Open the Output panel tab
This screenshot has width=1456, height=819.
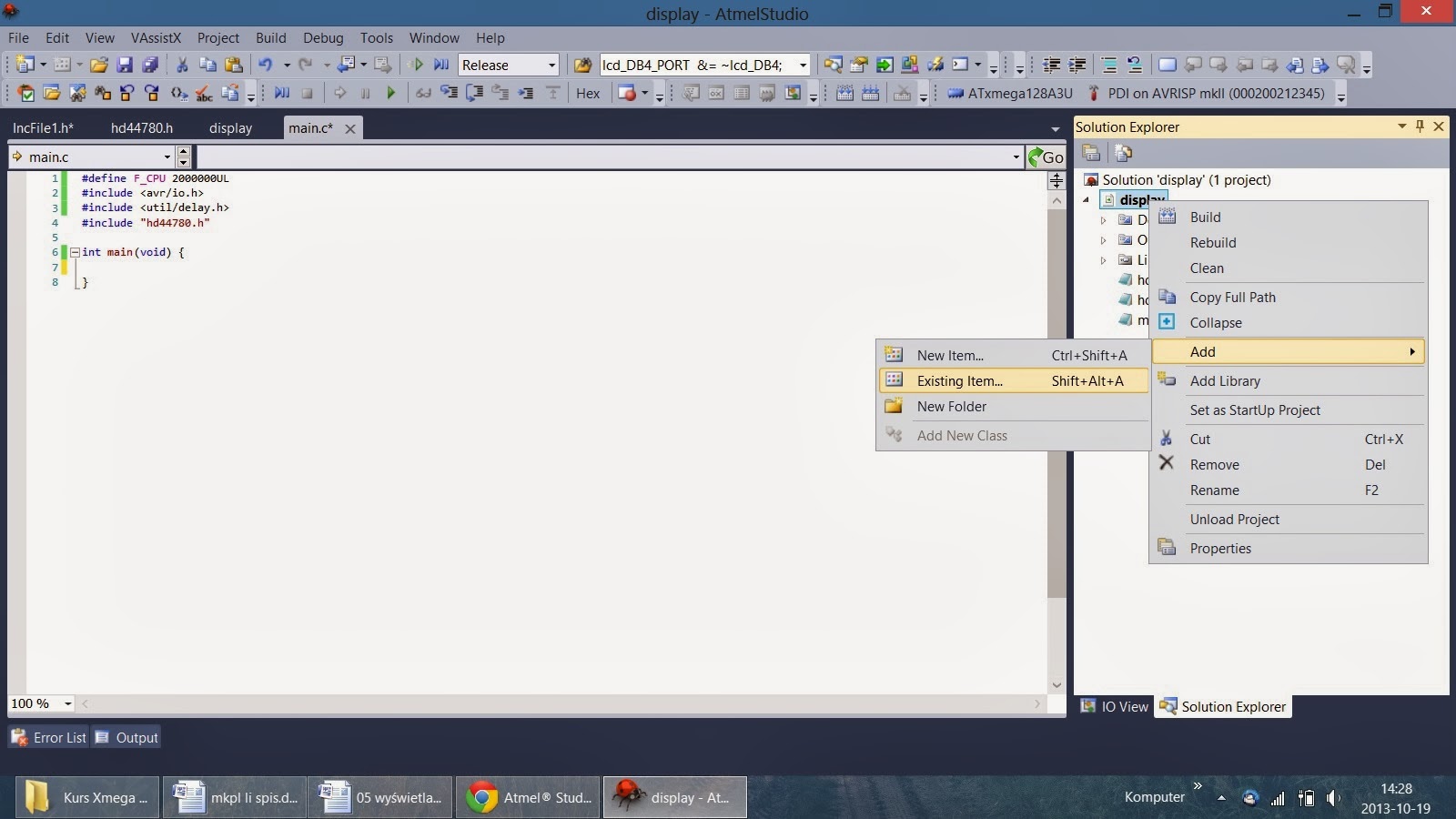tap(127, 737)
